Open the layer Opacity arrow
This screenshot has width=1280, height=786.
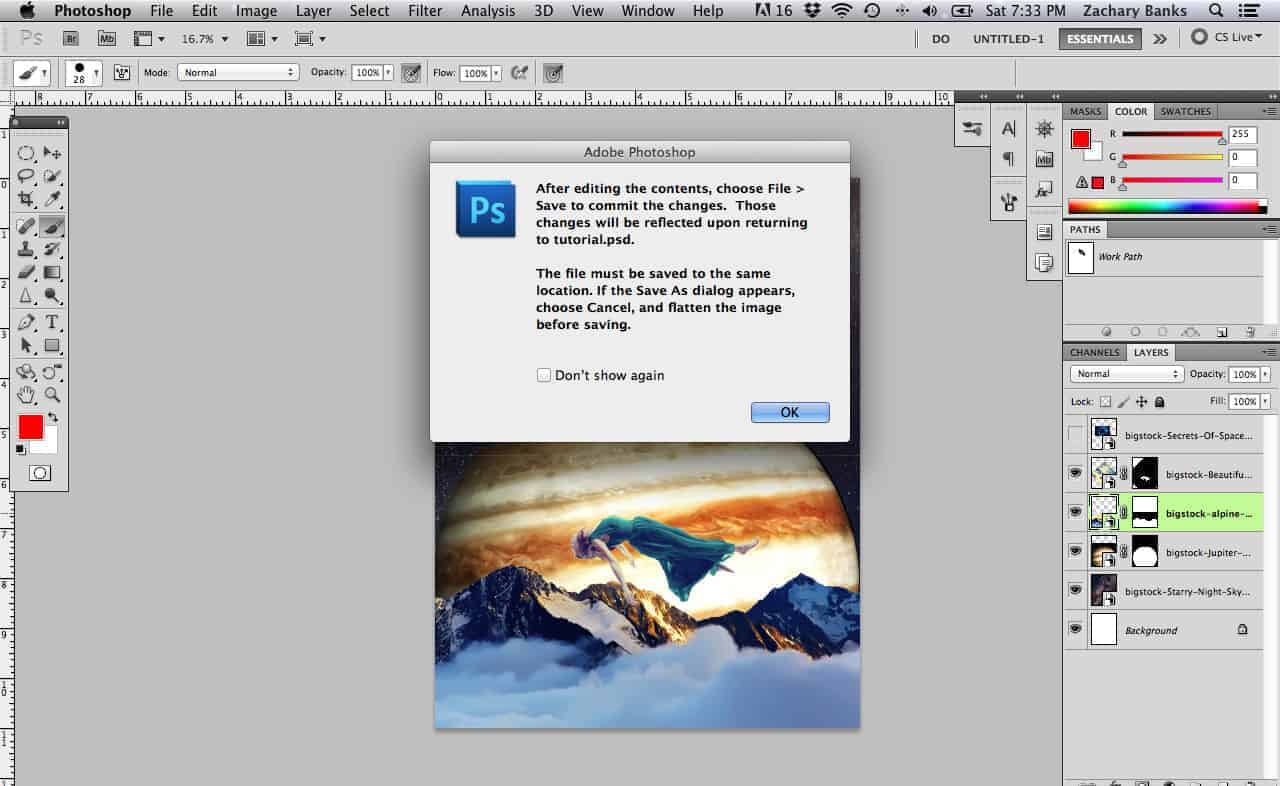pyautogui.click(x=1265, y=374)
